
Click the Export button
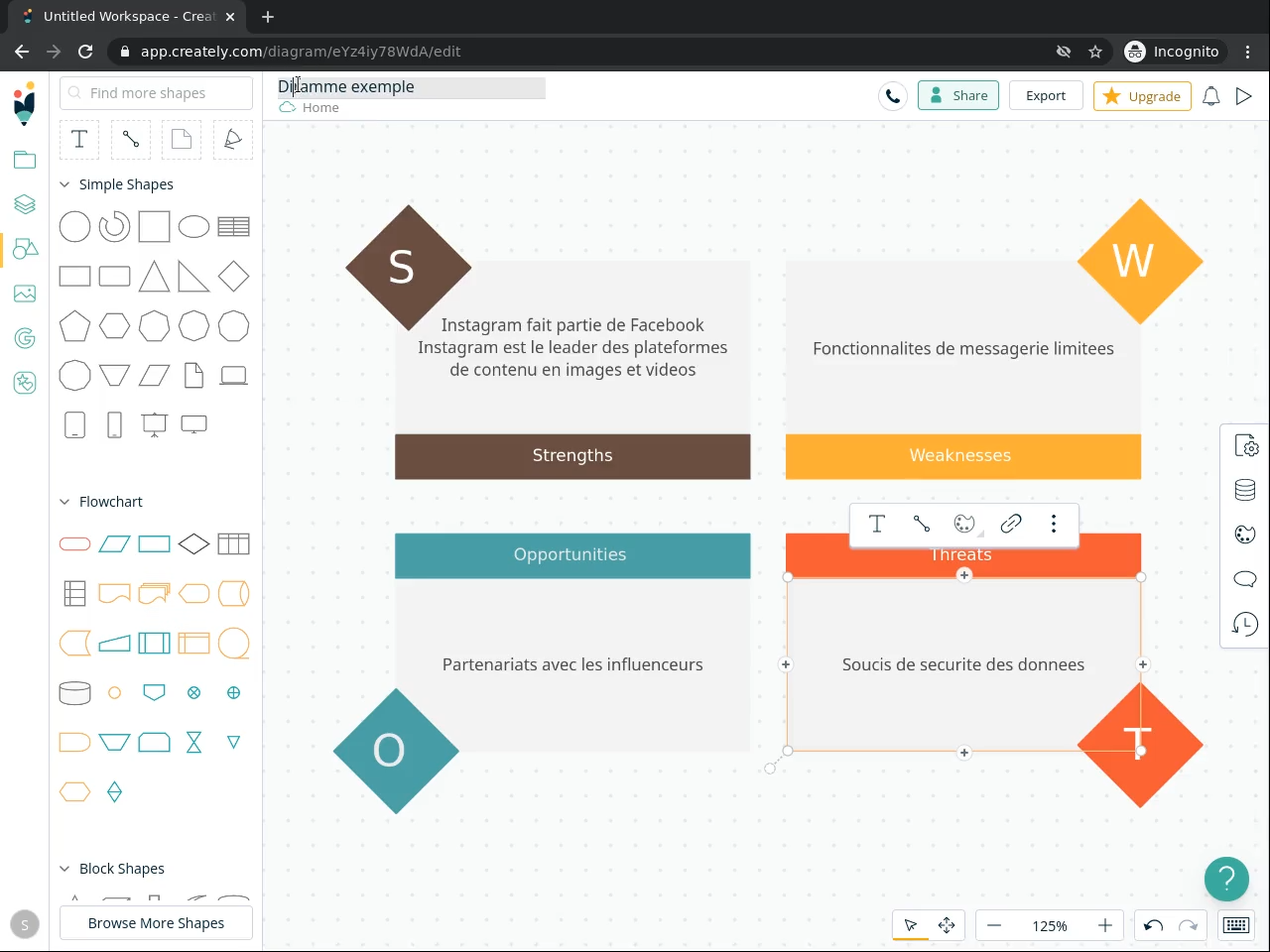(x=1046, y=96)
